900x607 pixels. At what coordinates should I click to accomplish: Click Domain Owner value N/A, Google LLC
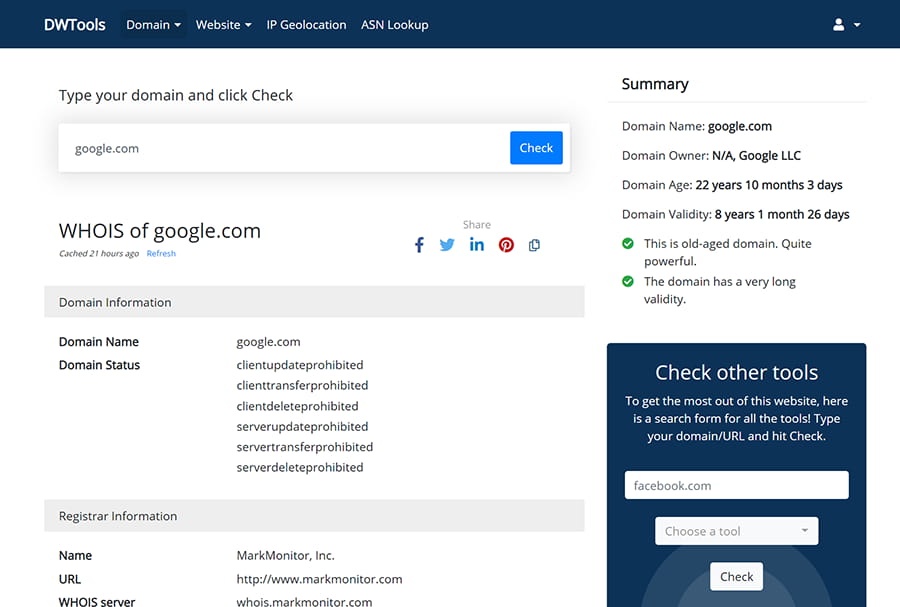(x=756, y=155)
